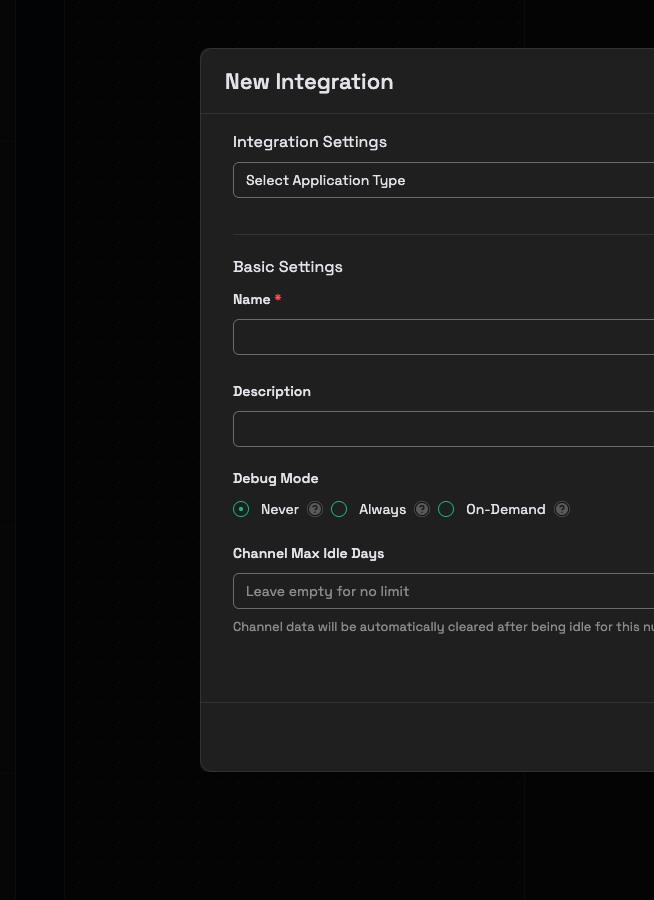The height and width of the screenshot is (900, 654).
Task: Click the Channel Max Idle Days field
Action: tap(443, 591)
